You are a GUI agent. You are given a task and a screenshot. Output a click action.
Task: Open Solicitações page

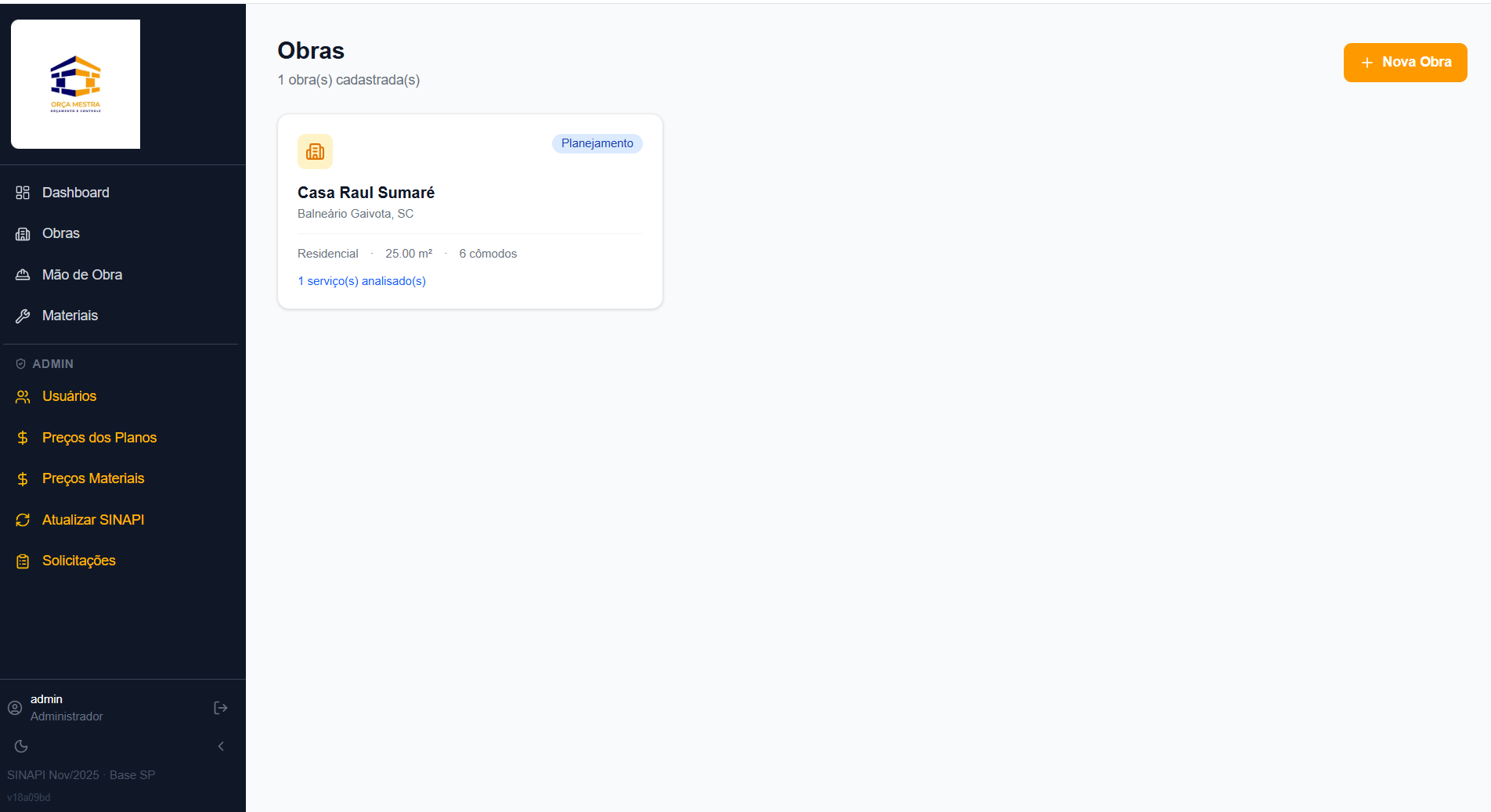tap(79, 561)
